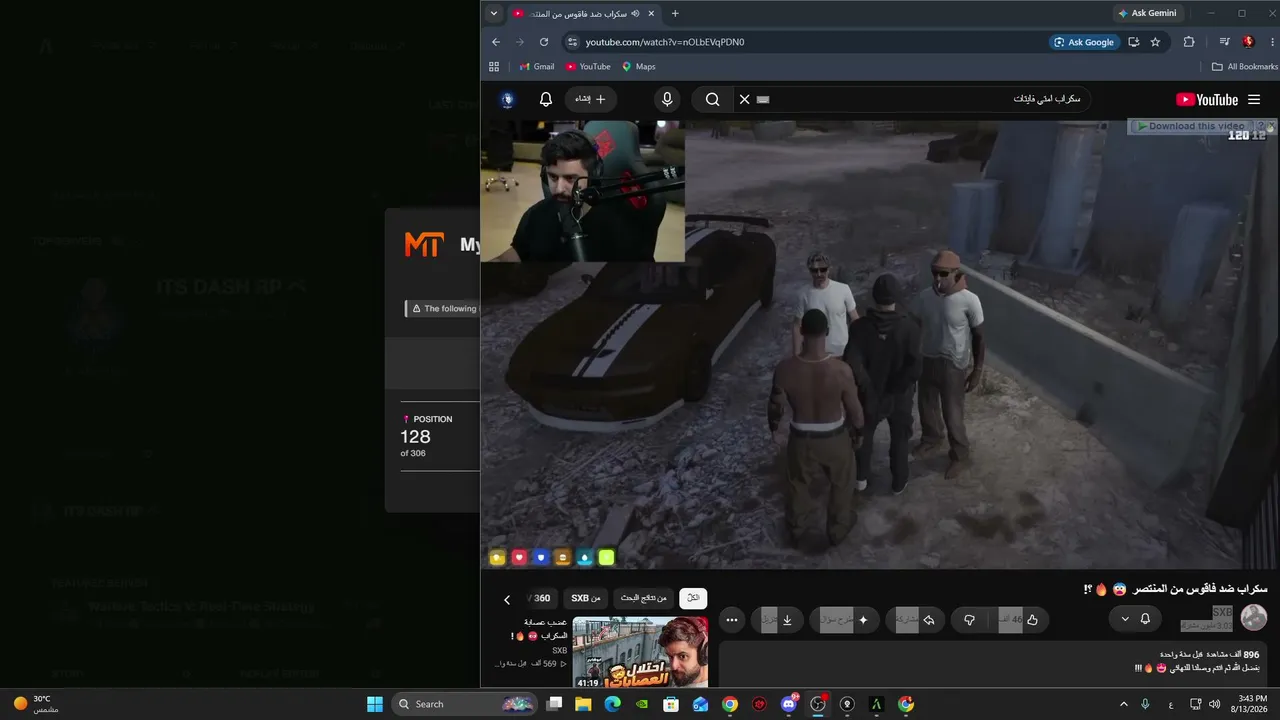Click the video player frame
The height and width of the screenshot is (720, 1280).
(x=880, y=345)
